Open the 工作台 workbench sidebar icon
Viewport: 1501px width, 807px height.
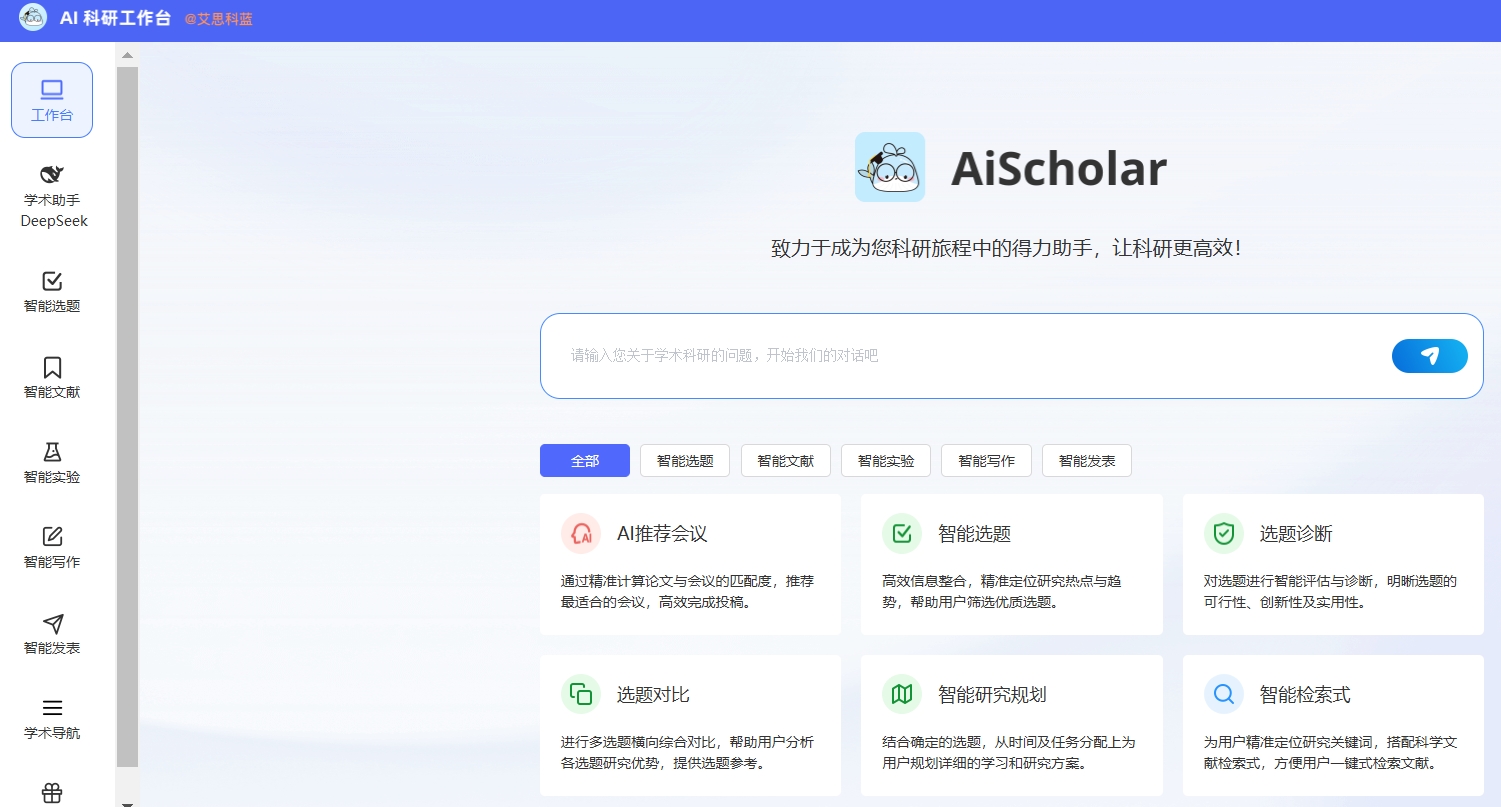pyautogui.click(x=52, y=91)
